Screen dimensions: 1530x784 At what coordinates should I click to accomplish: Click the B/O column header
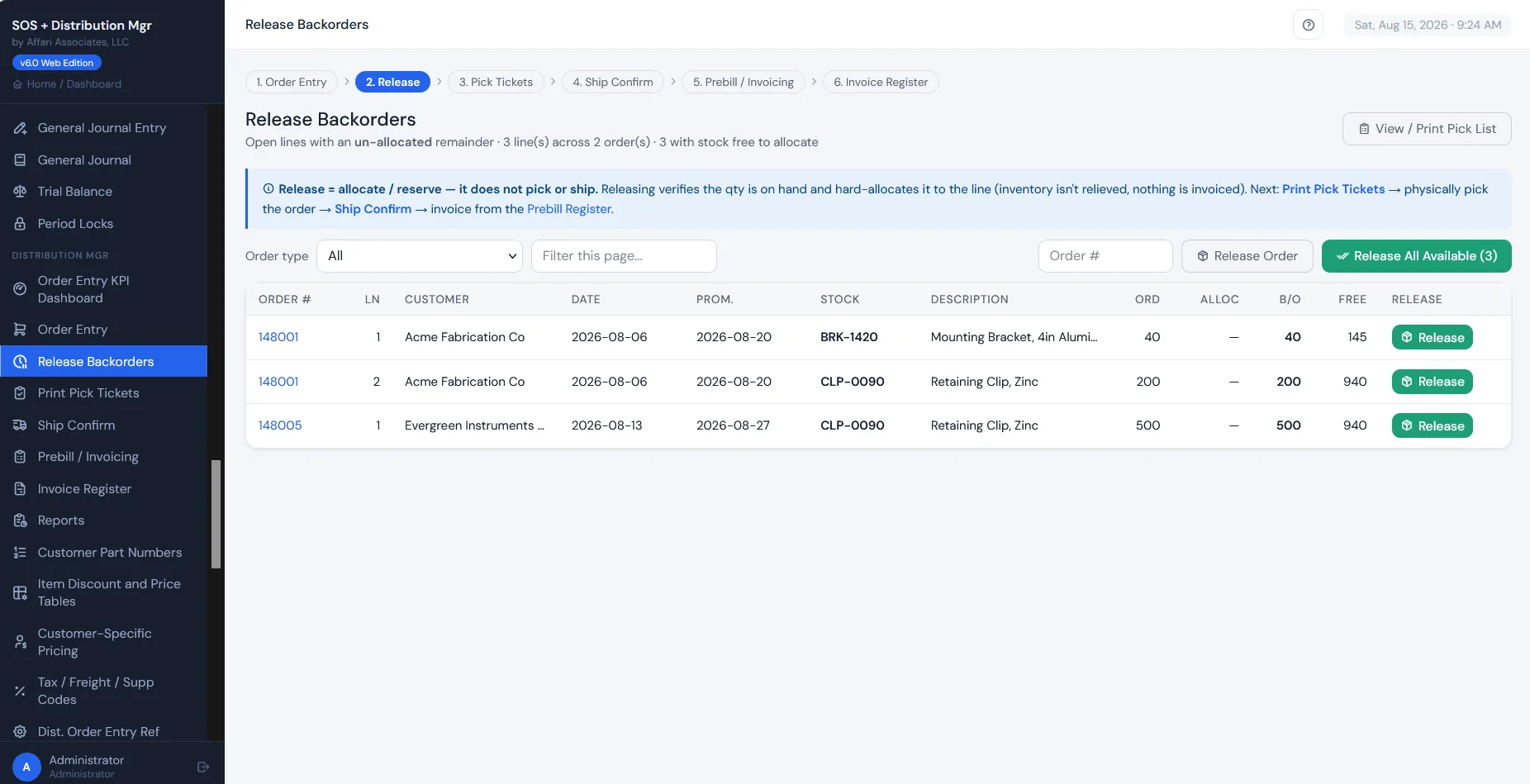[1290, 300]
